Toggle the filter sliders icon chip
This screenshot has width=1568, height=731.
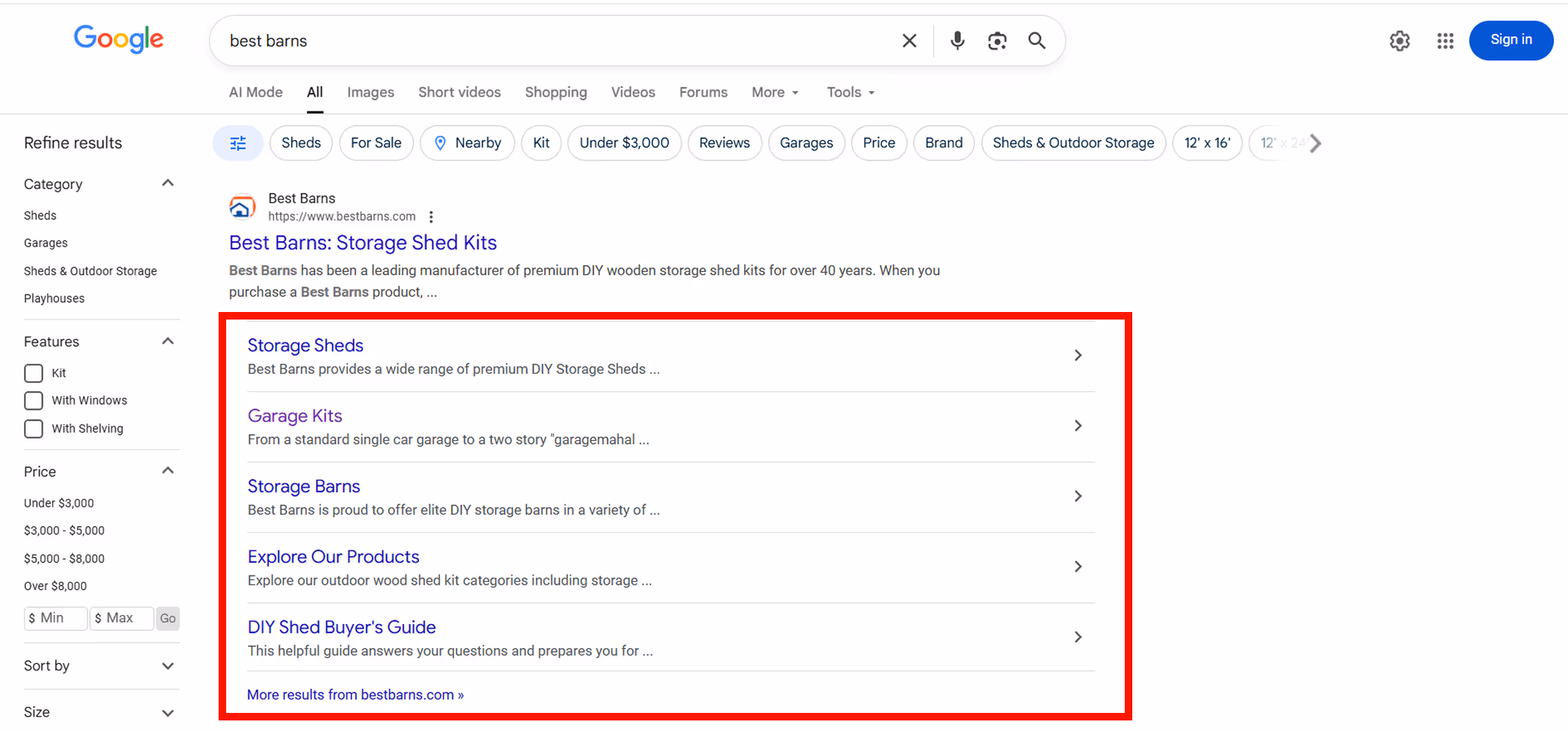pos(238,143)
